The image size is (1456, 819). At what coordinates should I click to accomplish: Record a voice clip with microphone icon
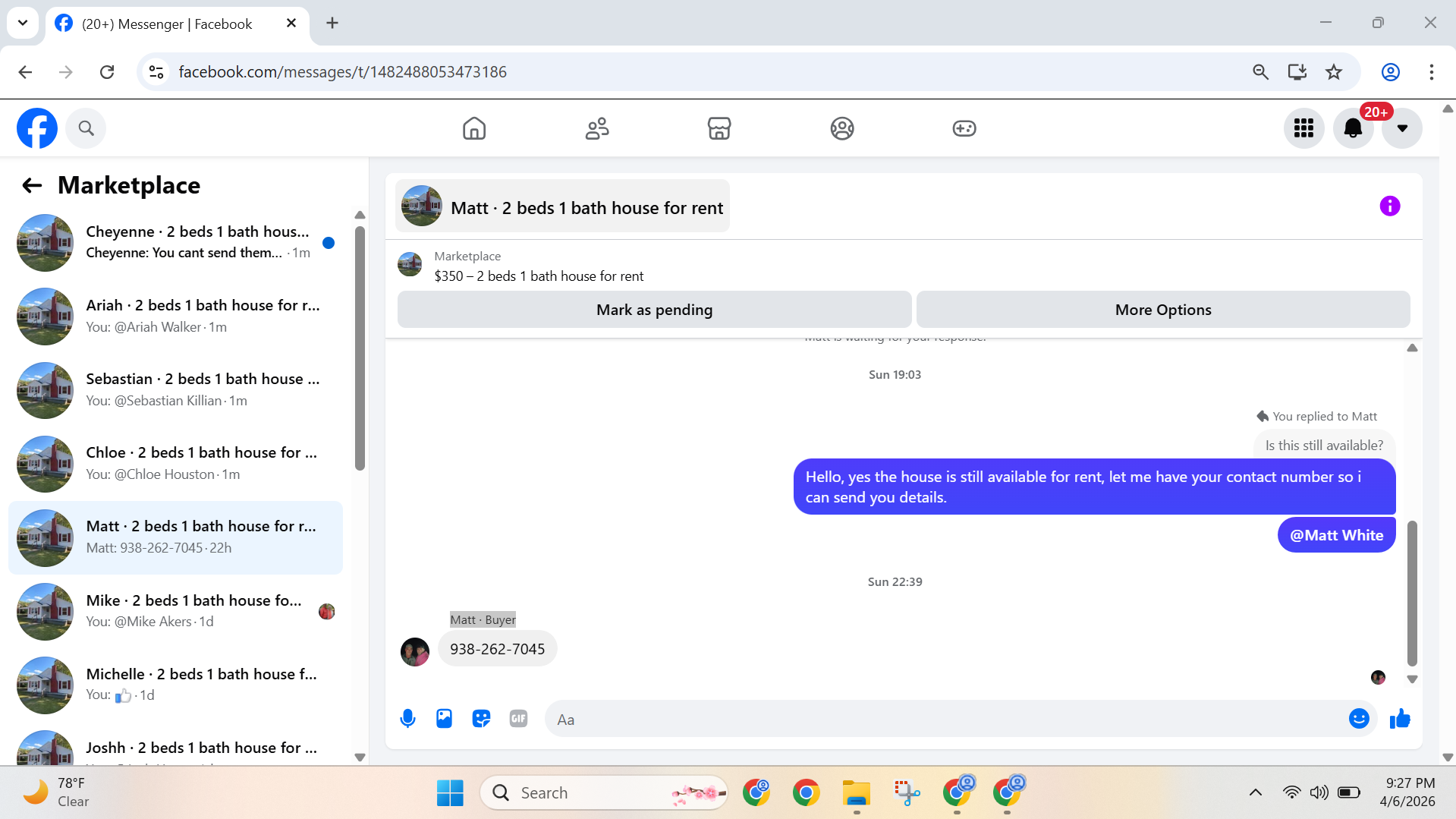407,719
